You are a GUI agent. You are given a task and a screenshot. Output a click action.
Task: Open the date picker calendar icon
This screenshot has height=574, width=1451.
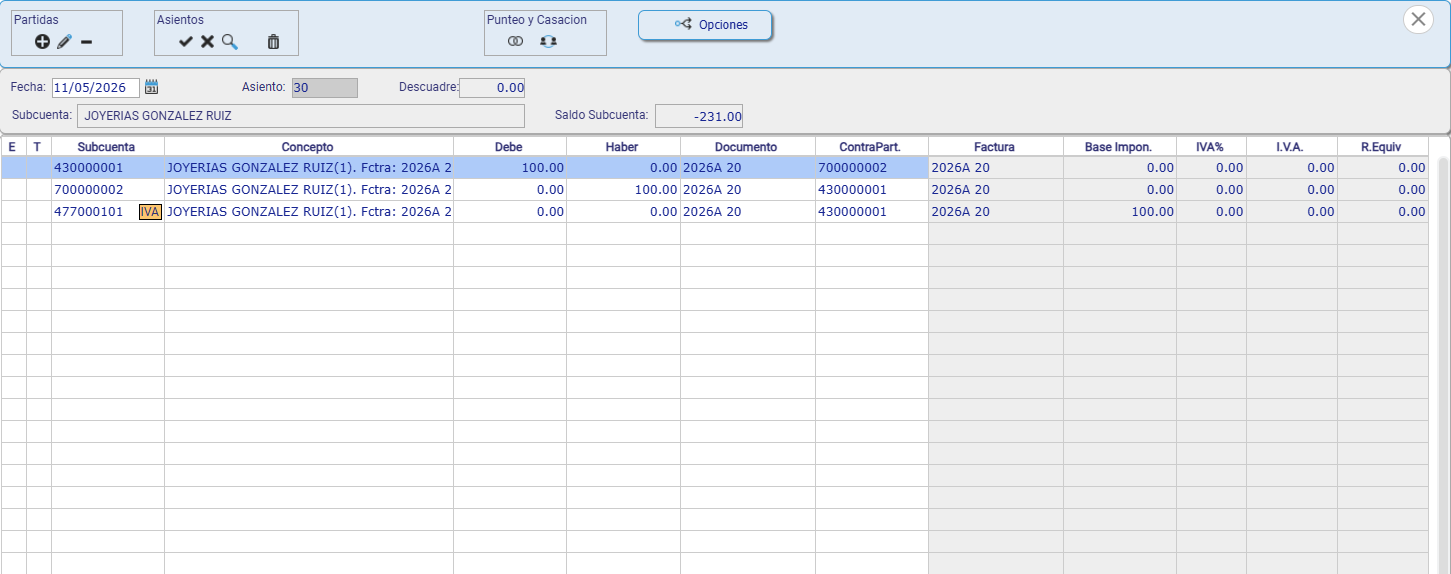tap(152, 87)
